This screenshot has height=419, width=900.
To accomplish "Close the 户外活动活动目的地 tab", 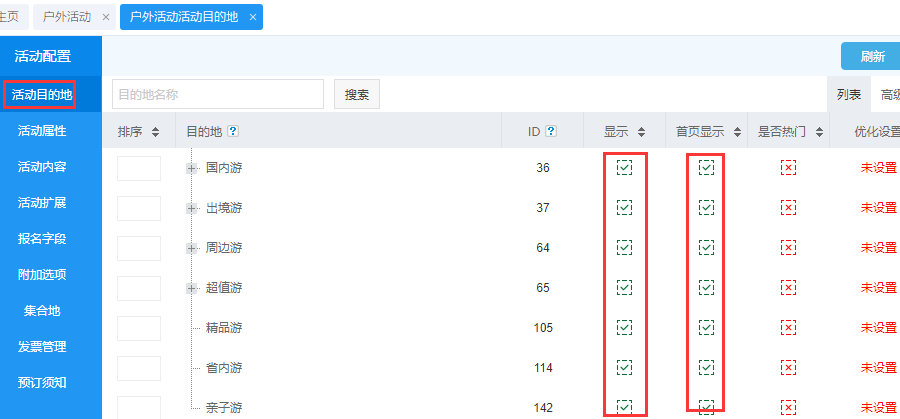I will (x=252, y=17).
